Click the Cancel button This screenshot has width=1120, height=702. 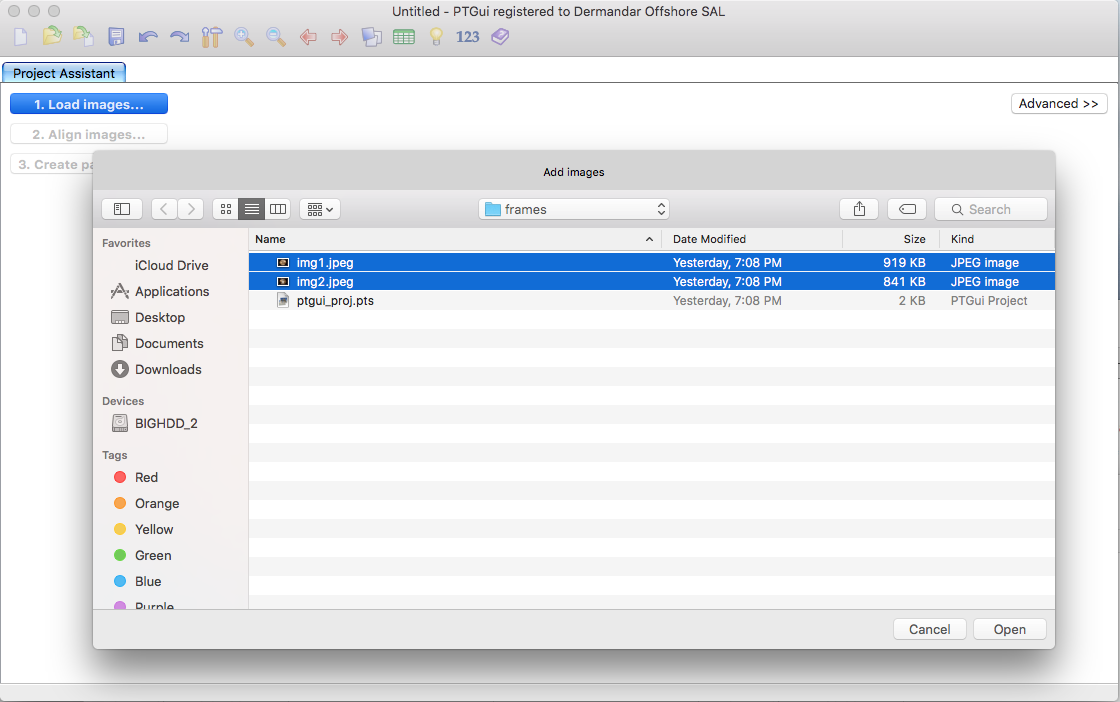coord(929,629)
